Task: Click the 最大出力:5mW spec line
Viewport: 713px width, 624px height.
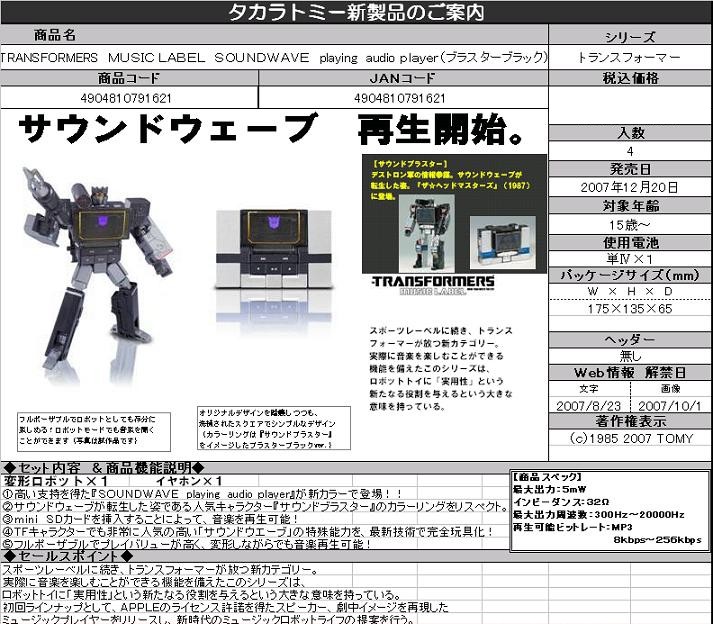Action: click(x=550, y=489)
